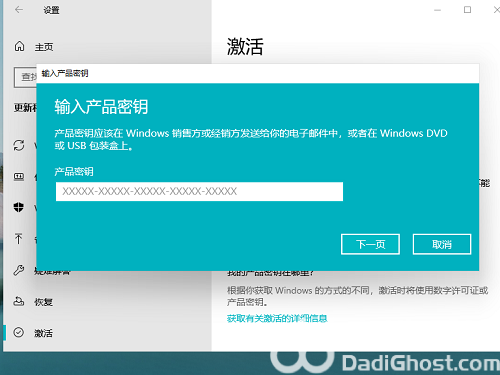The width and height of the screenshot is (500, 375).
Task: Open the 激活 sidebar item
Action: tap(44, 333)
